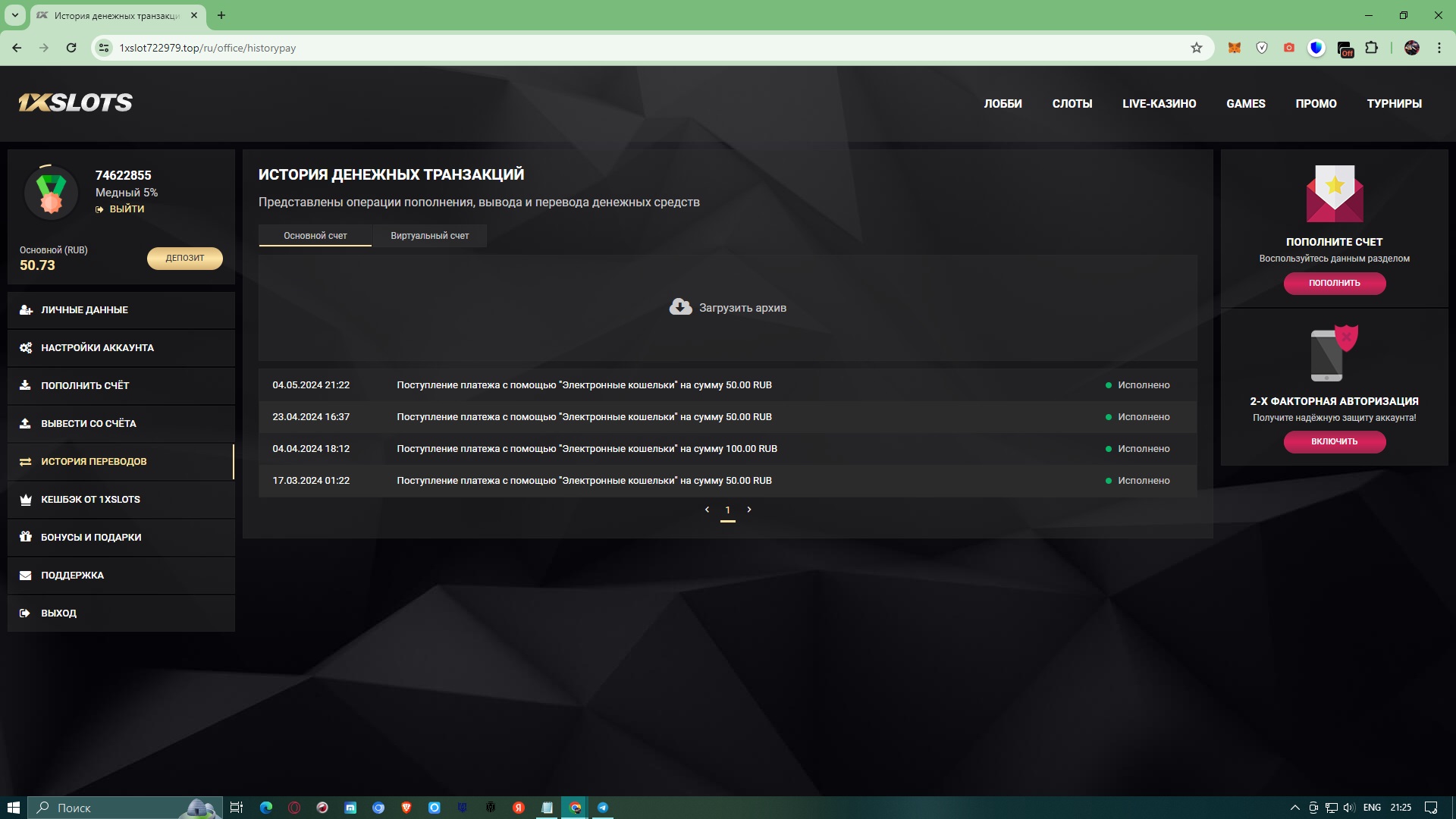The width and height of the screenshot is (1456, 819).
Task: Click the 1XSLOTS logo
Action: (75, 103)
